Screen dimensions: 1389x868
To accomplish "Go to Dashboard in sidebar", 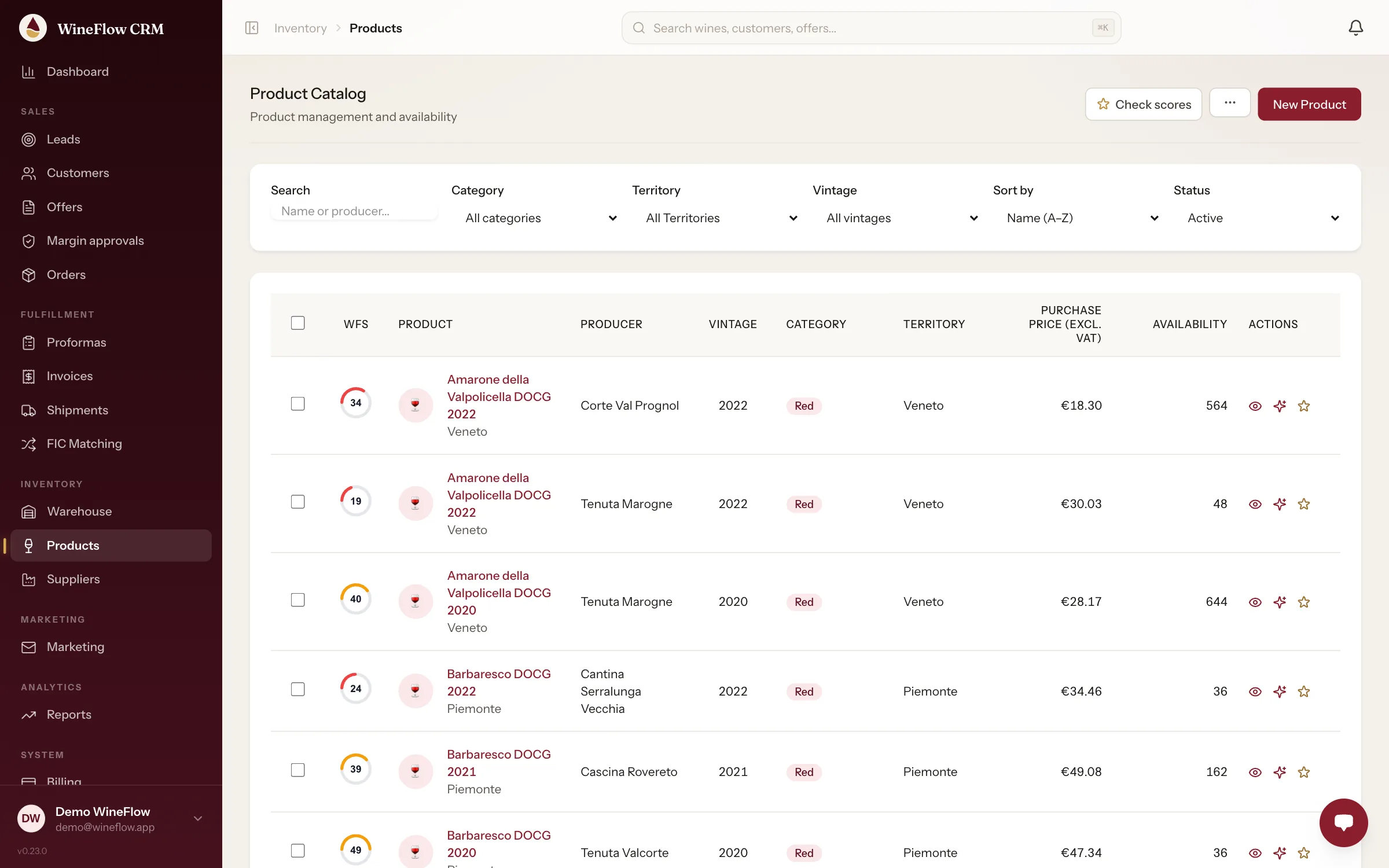I will [x=111, y=72].
